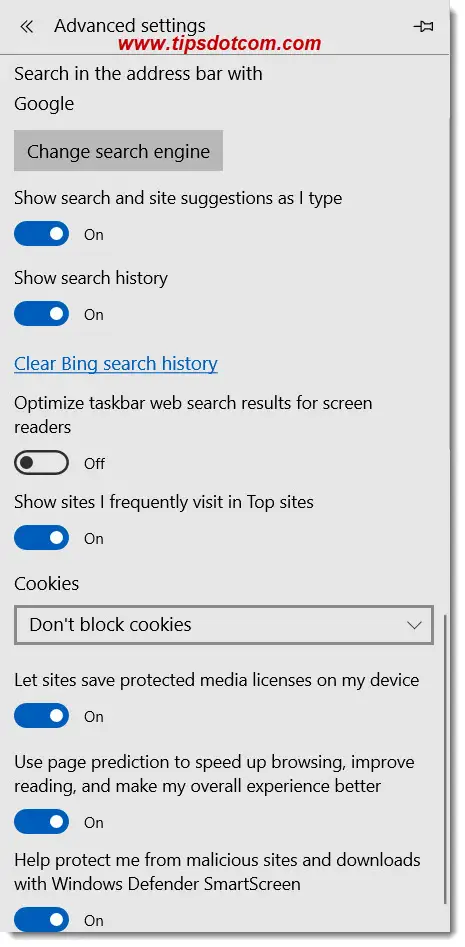The image size is (465, 947).
Task: Select the Cookies section label
Action: click(x=46, y=583)
